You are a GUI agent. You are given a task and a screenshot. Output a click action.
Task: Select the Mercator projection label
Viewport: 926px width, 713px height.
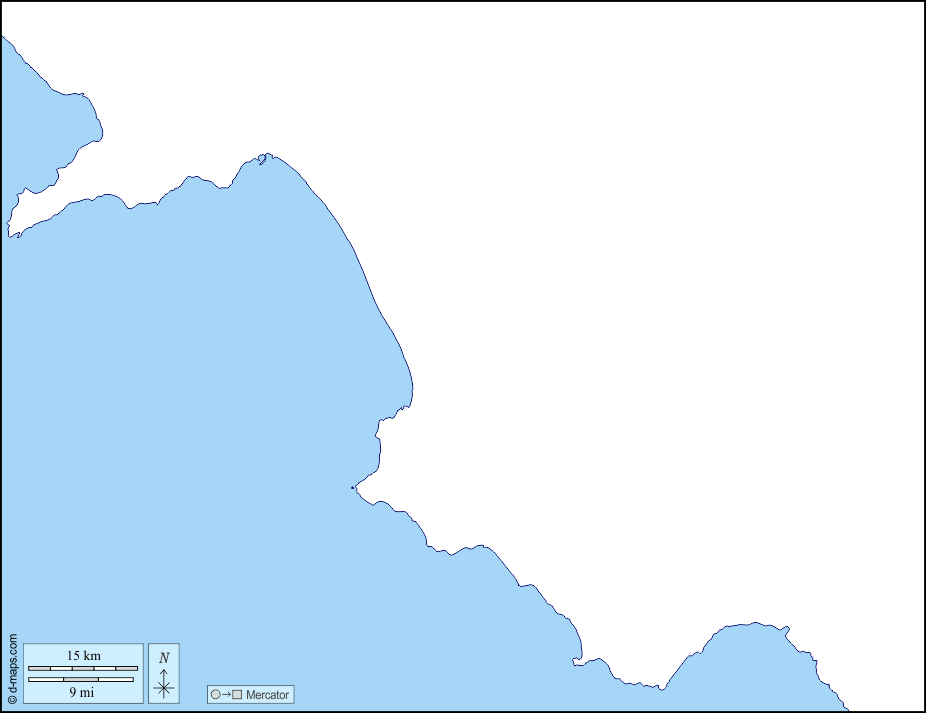tap(267, 694)
